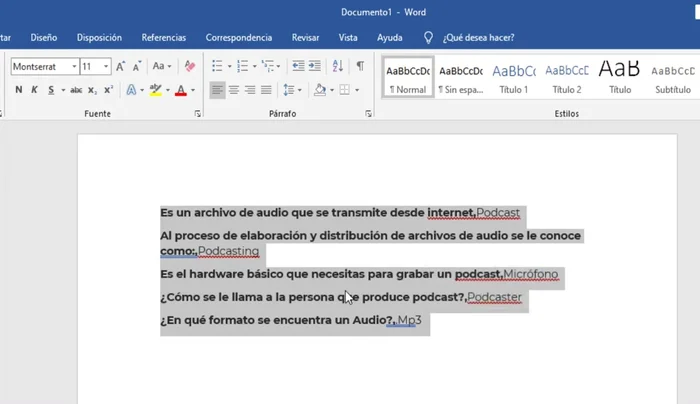700x404 pixels.
Task: Apply yellow text highlight color
Action: pyautogui.click(x=156, y=90)
